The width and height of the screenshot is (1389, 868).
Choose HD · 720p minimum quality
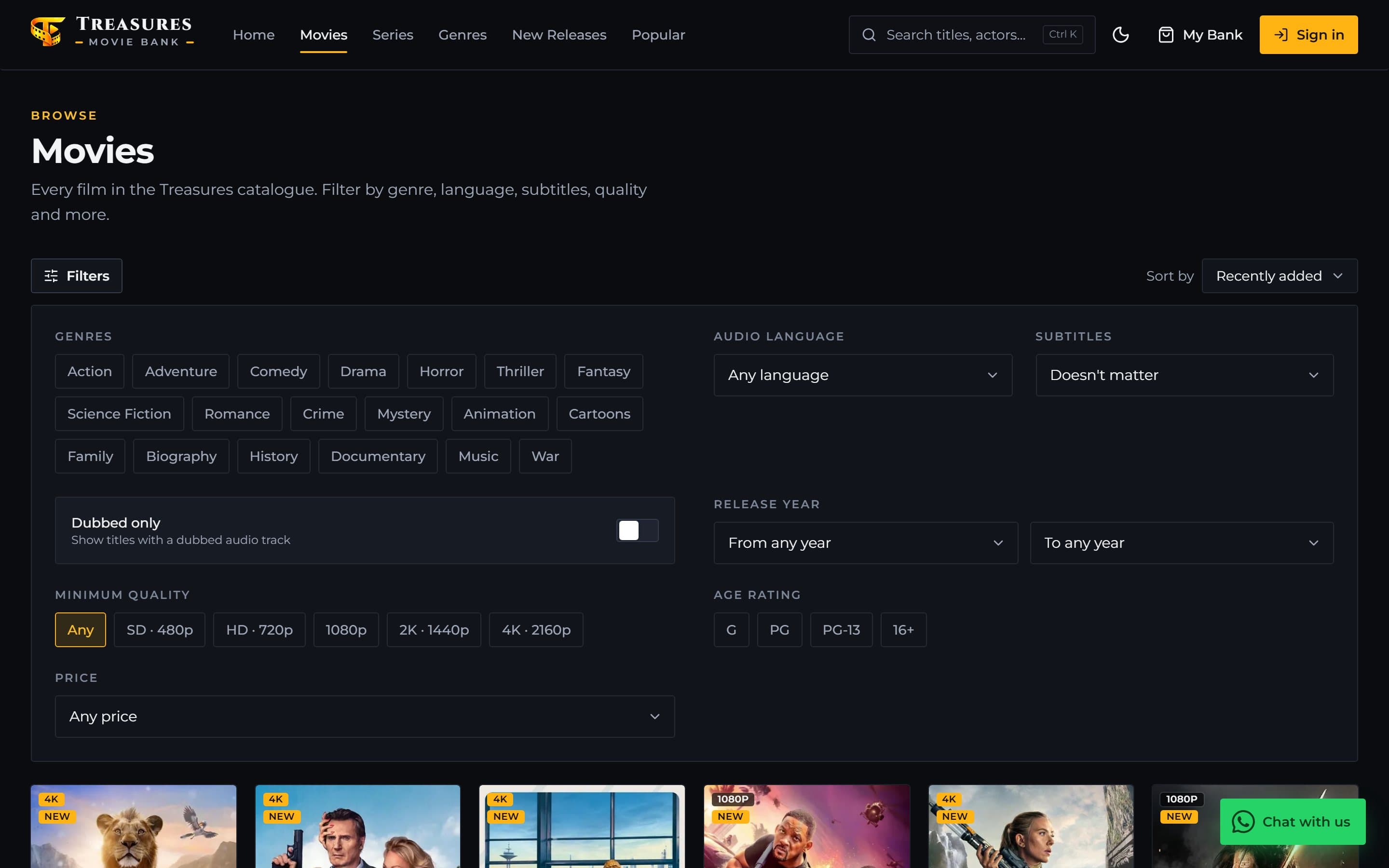(x=259, y=630)
